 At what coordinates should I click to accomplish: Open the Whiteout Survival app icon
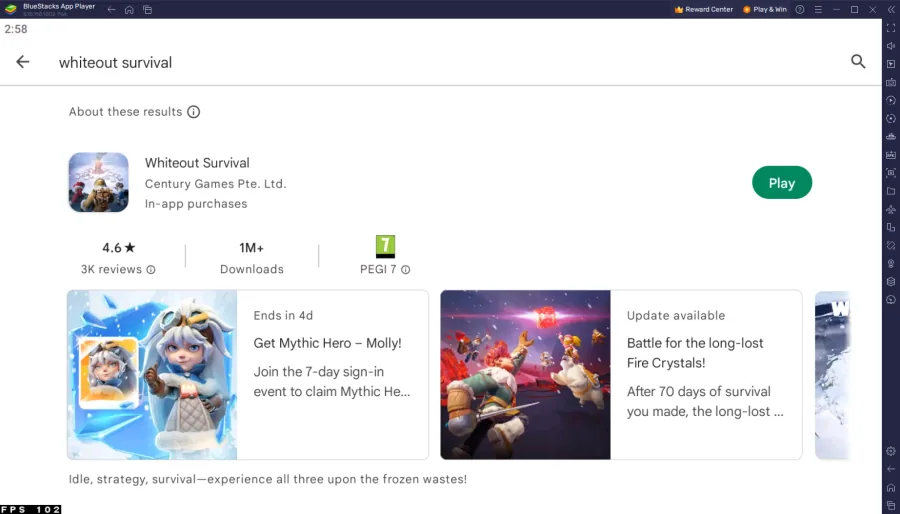[99, 182]
